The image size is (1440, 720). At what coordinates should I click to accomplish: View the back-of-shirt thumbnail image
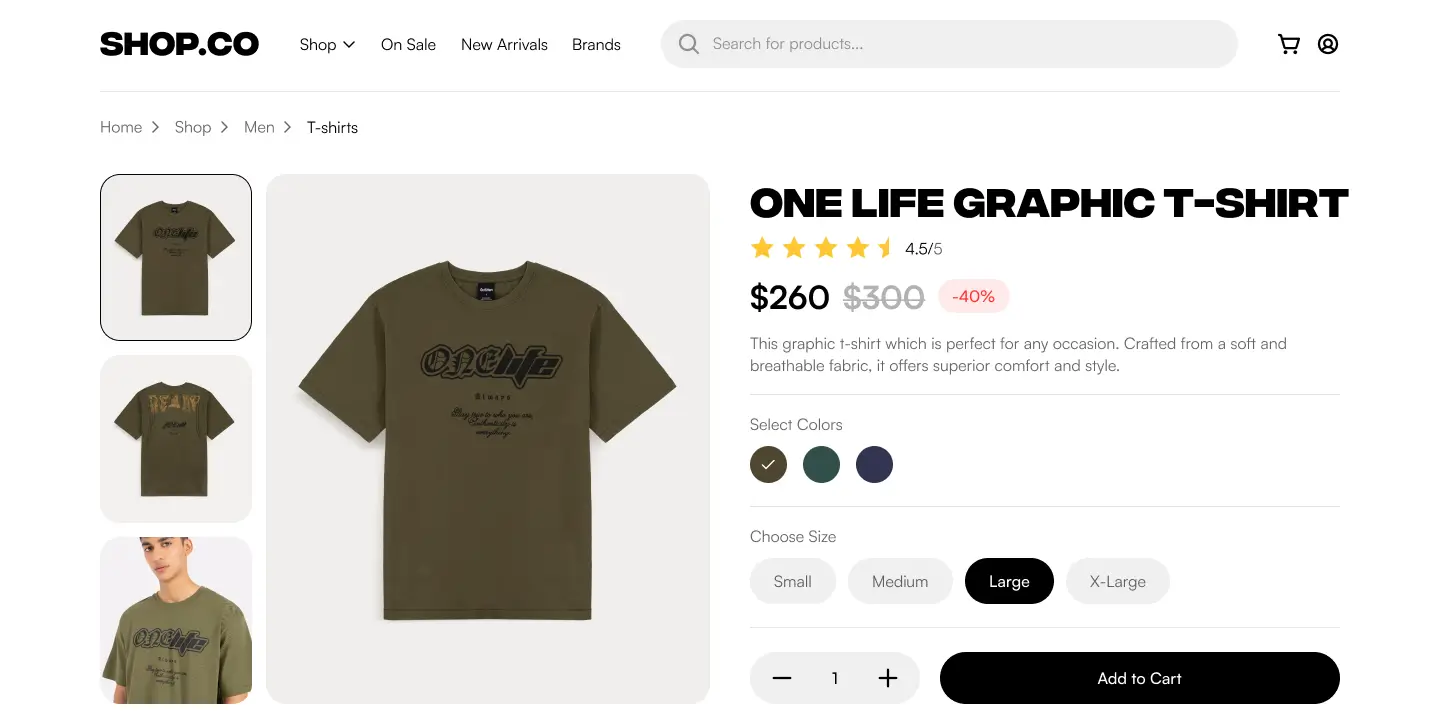(x=176, y=438)
